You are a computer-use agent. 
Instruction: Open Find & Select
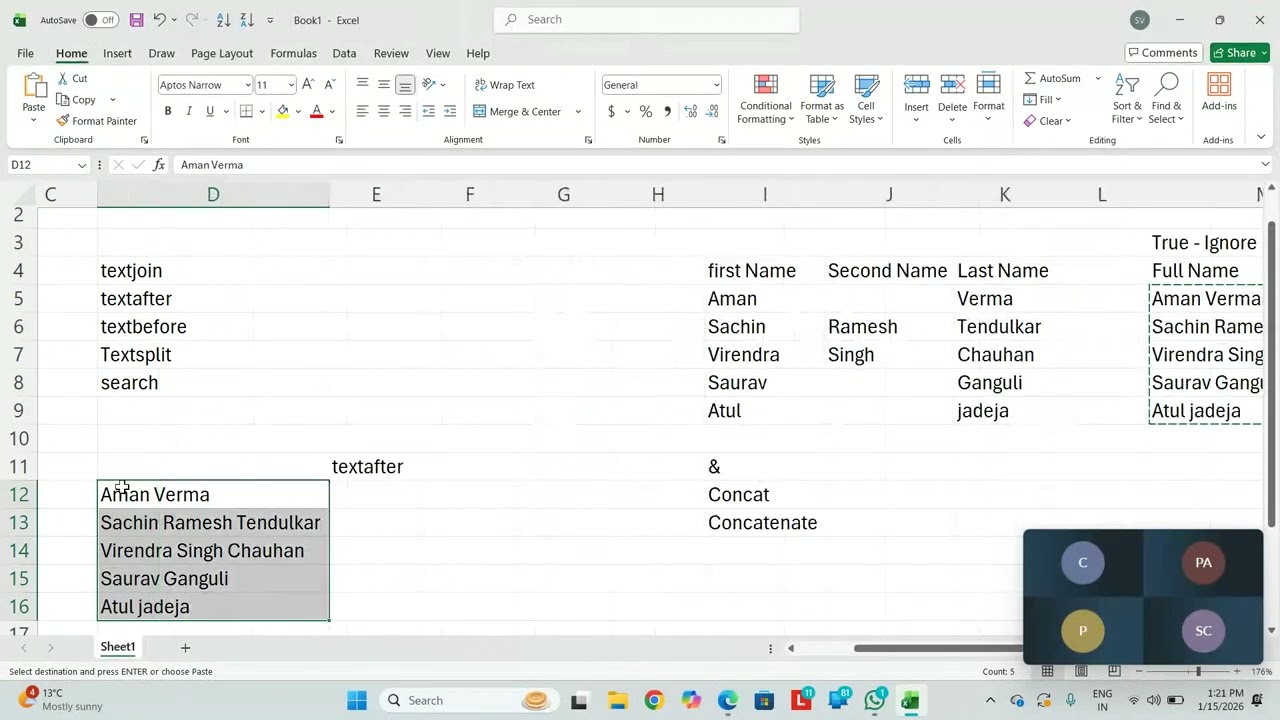(1166, 100)
